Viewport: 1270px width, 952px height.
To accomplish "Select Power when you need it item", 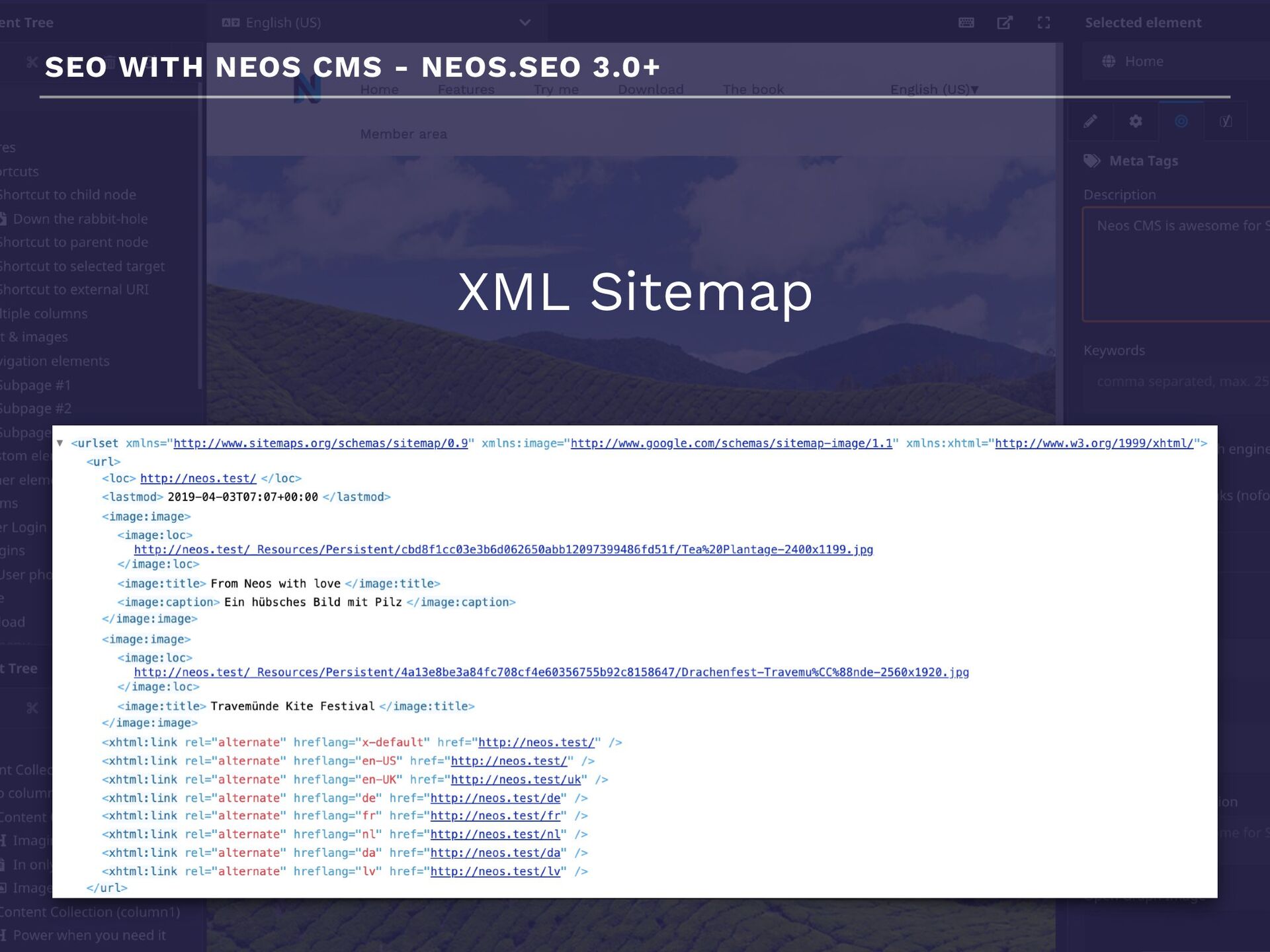I will (89, 935).
